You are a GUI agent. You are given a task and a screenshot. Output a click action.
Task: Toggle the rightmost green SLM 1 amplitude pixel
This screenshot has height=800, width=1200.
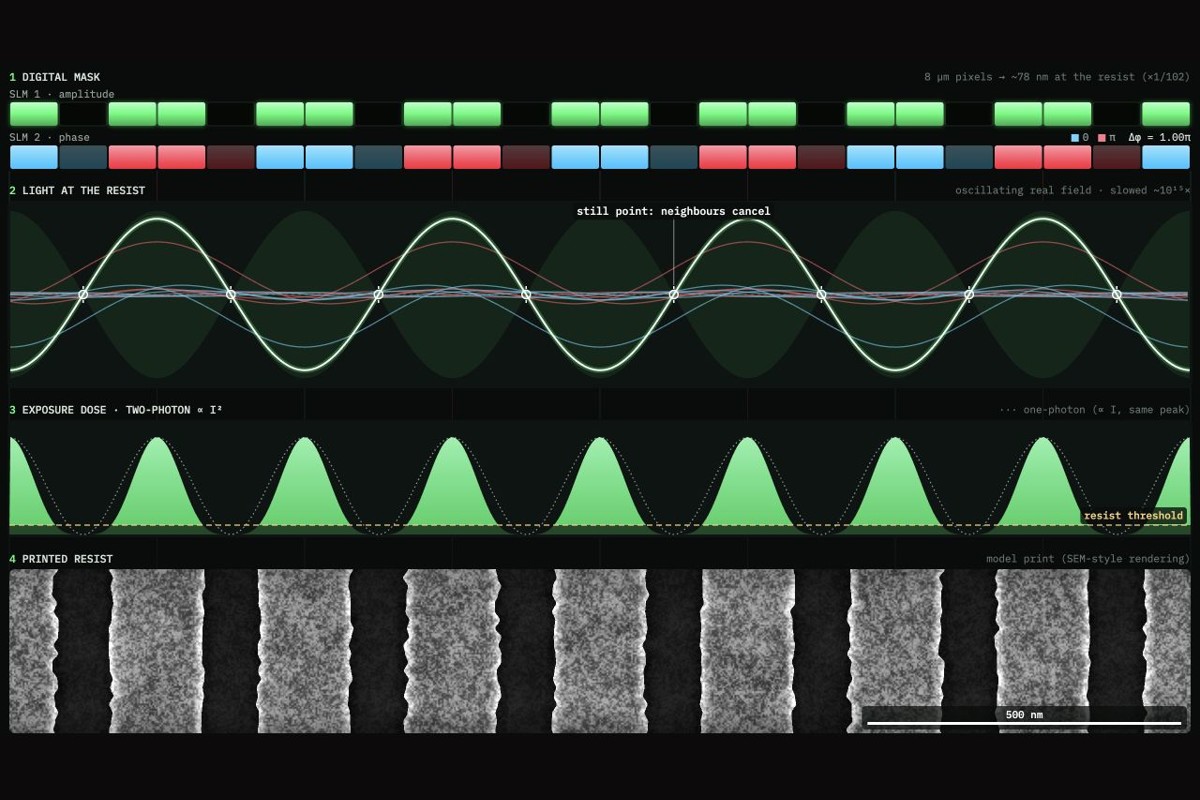pyautogui.click(x=1166, y=114)
